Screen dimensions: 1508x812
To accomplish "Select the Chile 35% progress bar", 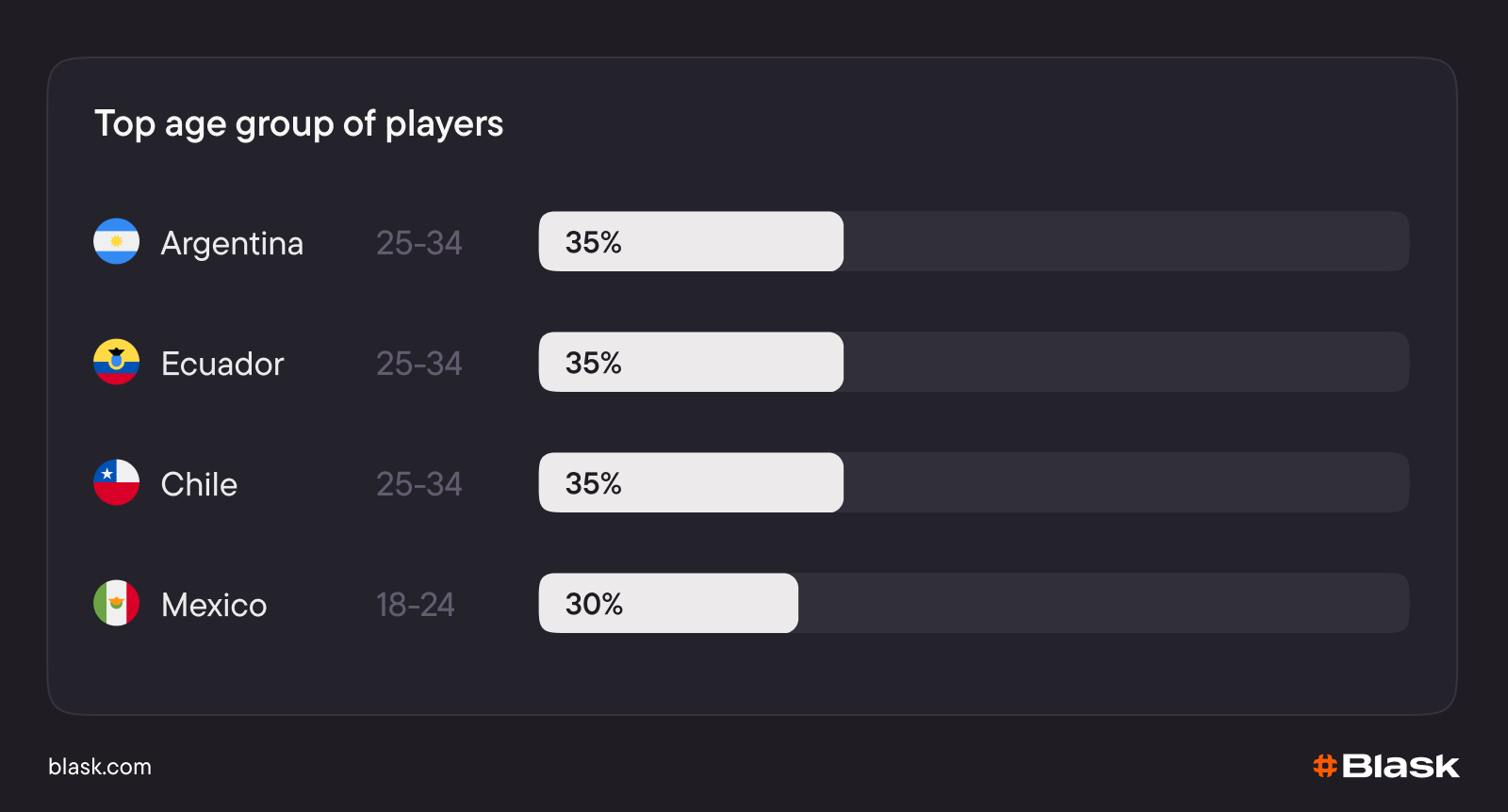I will (x=974, y=482).
